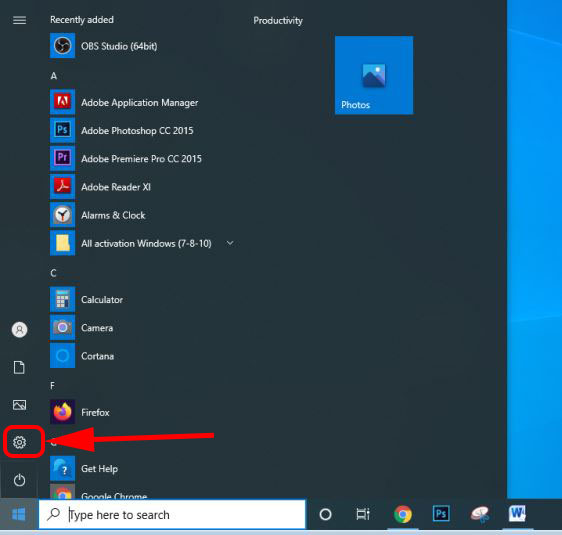Click the user account icon in Start sidebar
Screen dimensions: 562x535
[19, 329]
